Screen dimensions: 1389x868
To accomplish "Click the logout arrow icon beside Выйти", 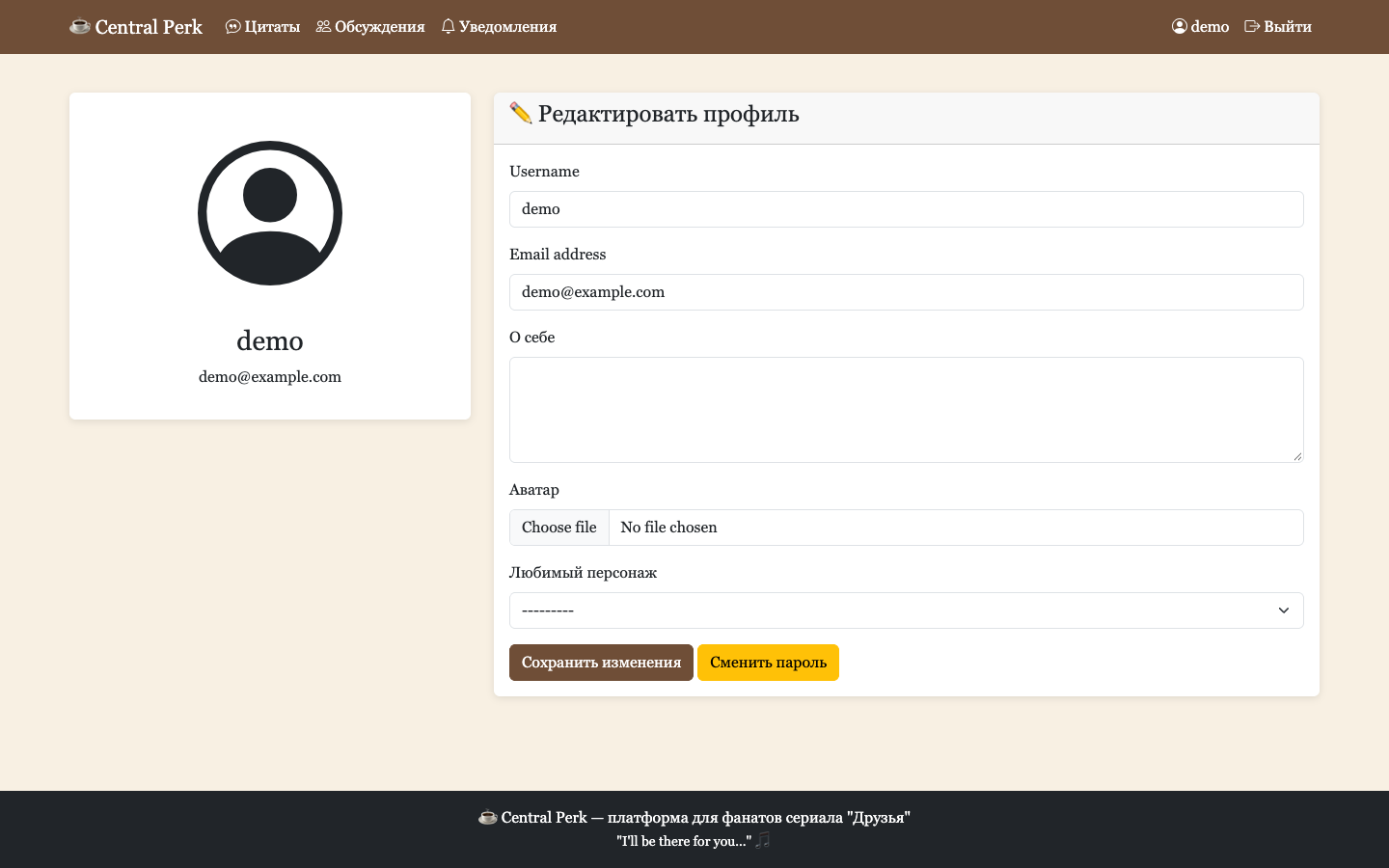I will 1252,27.
